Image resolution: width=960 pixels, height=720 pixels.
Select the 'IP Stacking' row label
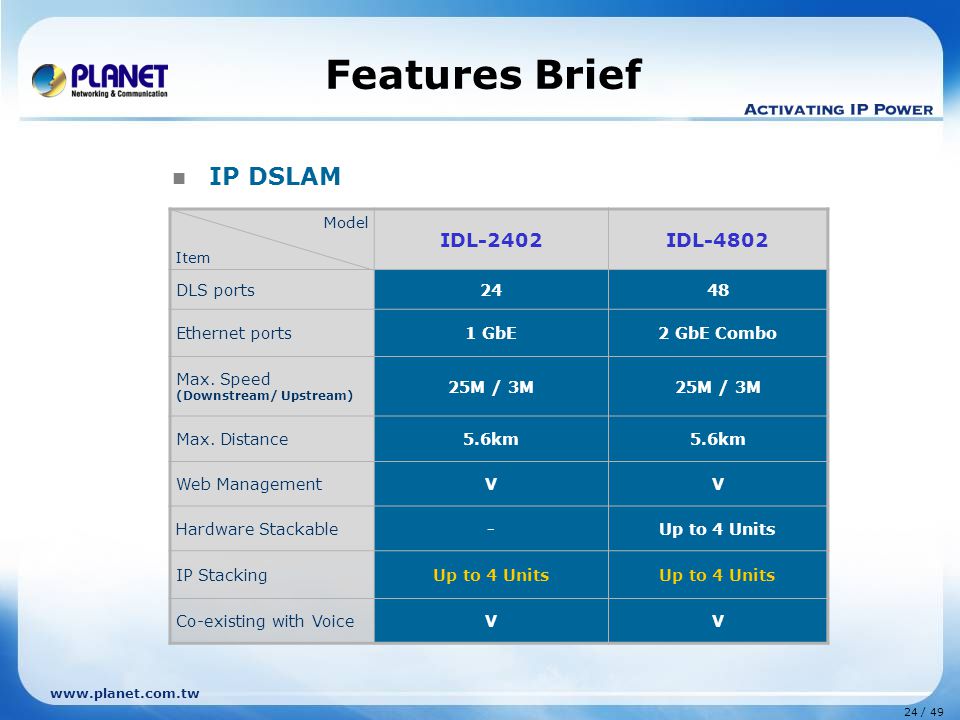[222, 576]
